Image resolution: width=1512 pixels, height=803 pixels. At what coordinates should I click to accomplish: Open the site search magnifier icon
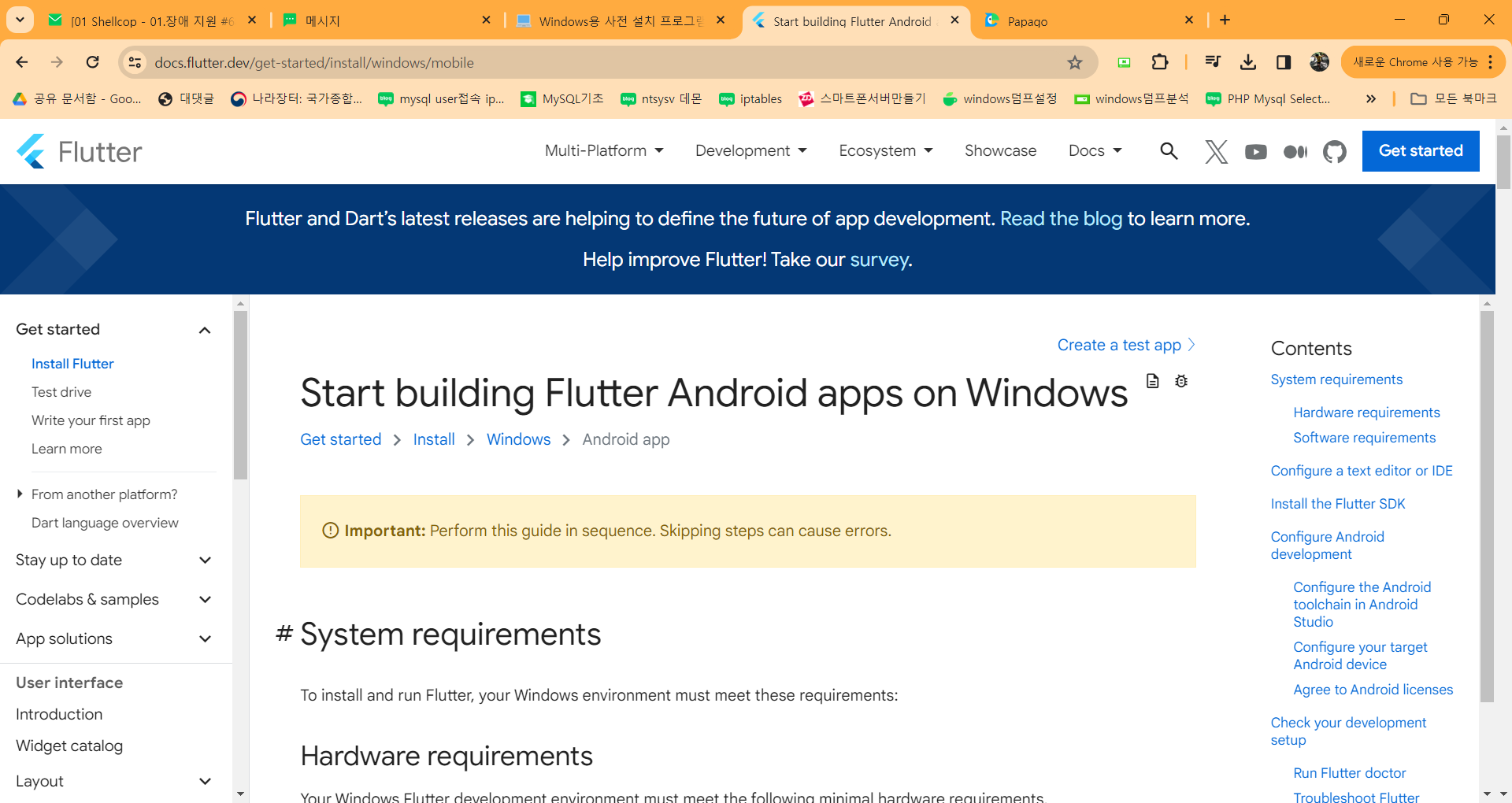1169,151
